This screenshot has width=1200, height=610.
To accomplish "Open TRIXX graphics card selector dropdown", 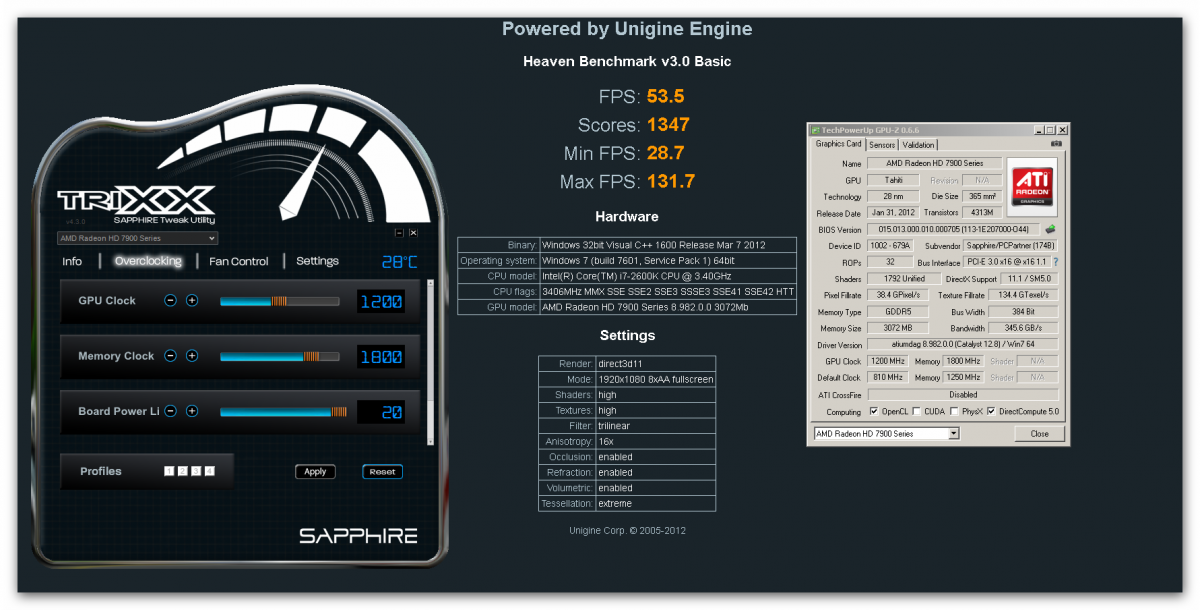I will point(137,238).
